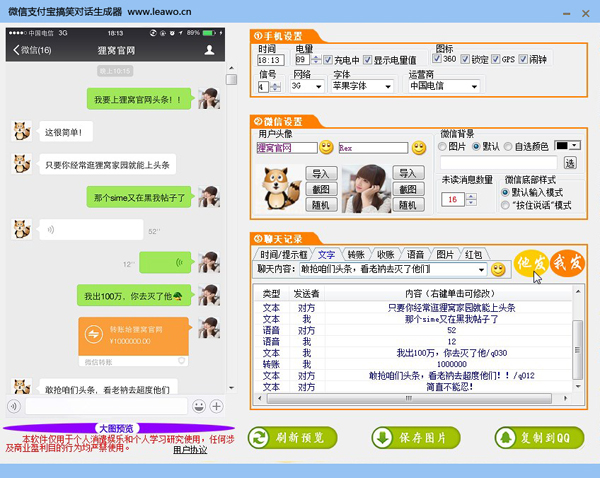Switch to the 收账 tab
This screenshot has width=600, height=478.
pos(385,254)
